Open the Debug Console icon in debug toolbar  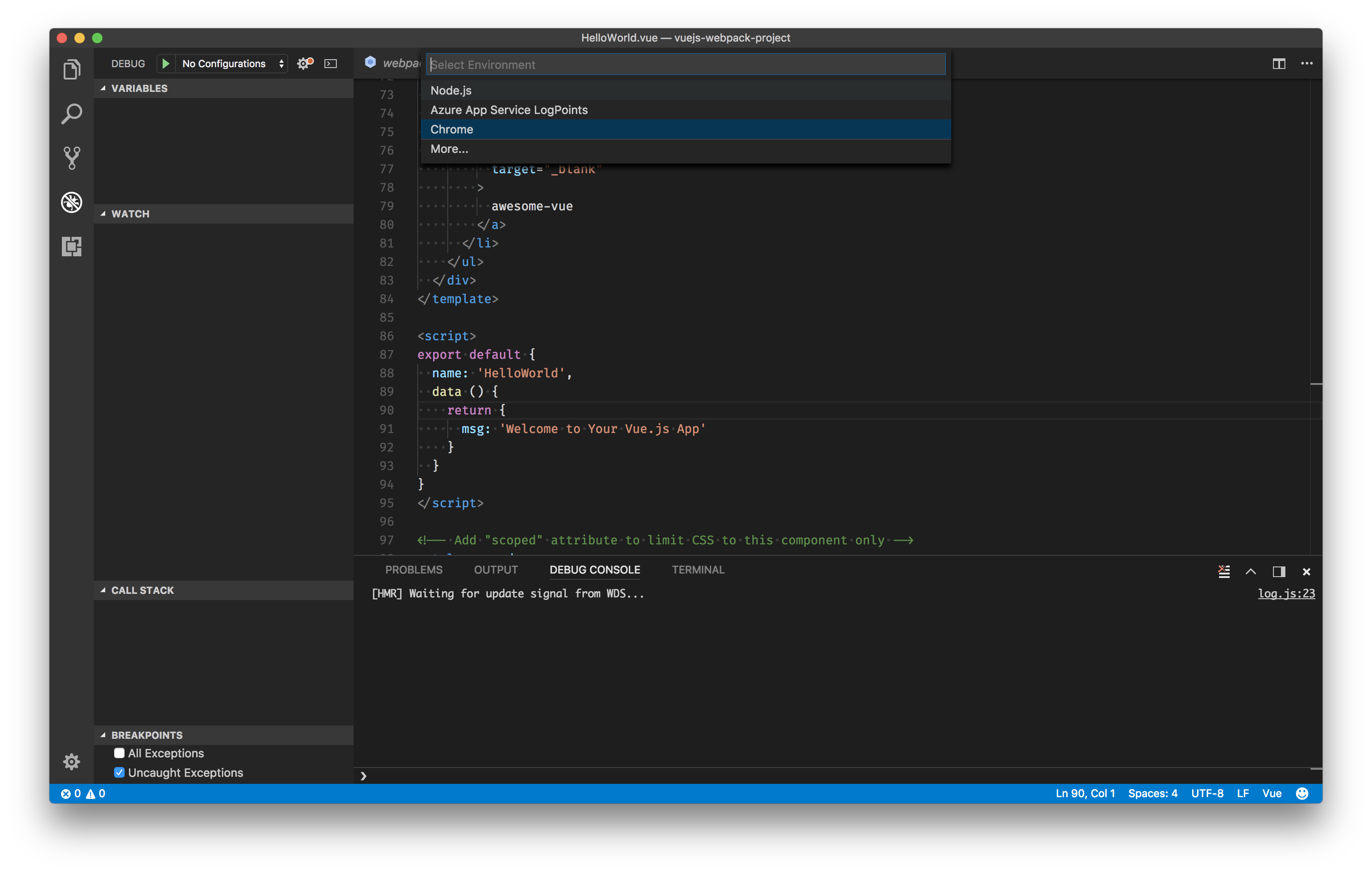coord(331,63)
